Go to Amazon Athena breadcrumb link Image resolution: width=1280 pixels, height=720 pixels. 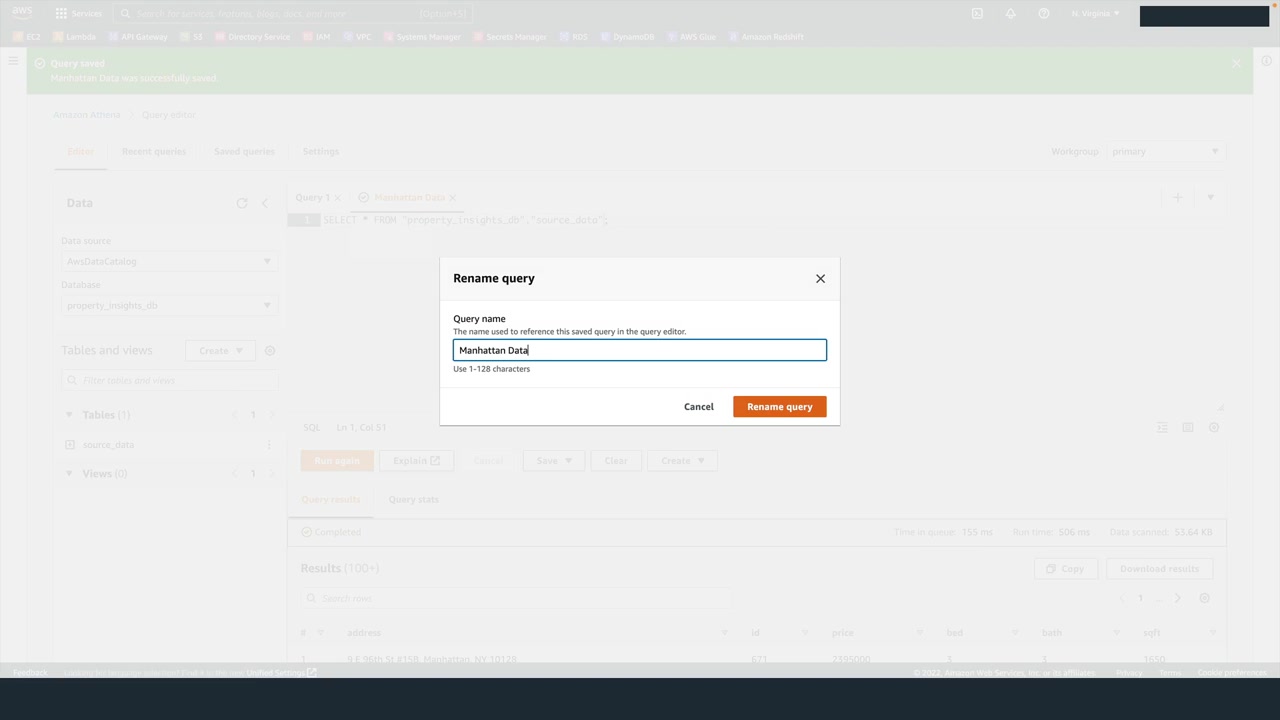click(x=87, y=115)
